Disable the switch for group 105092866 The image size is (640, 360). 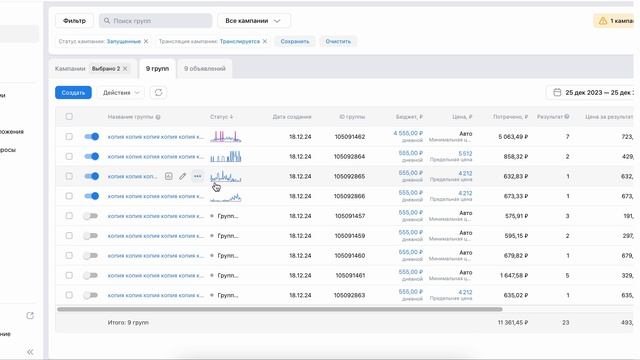coord(91,196)
